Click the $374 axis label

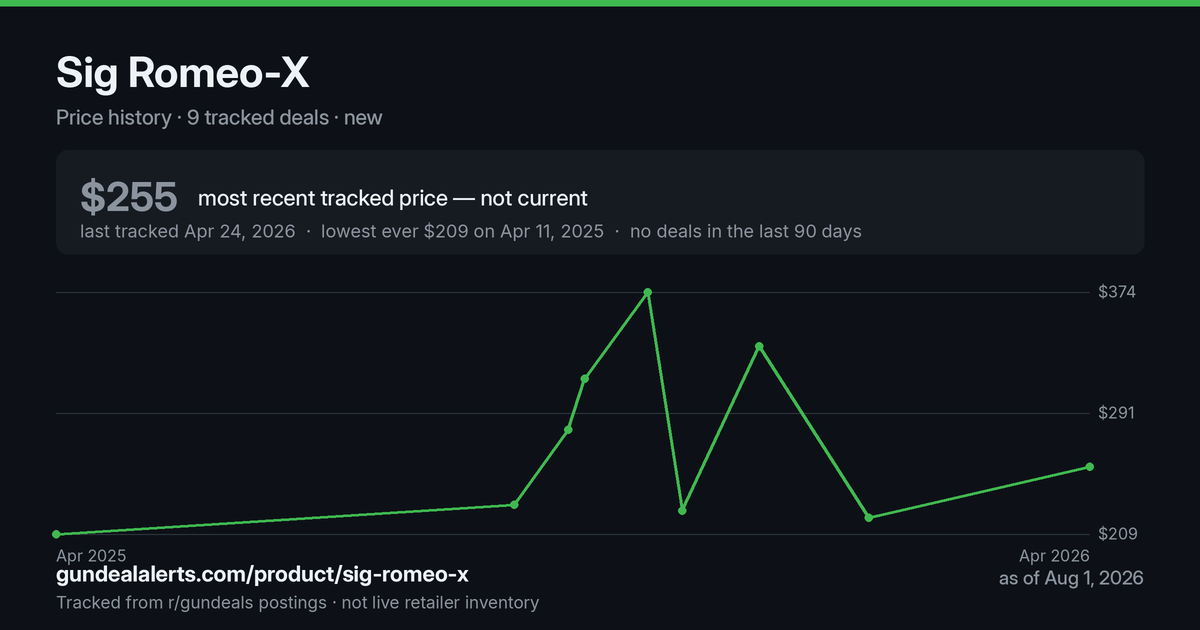pyautogui.click(x=1117, y=292)
